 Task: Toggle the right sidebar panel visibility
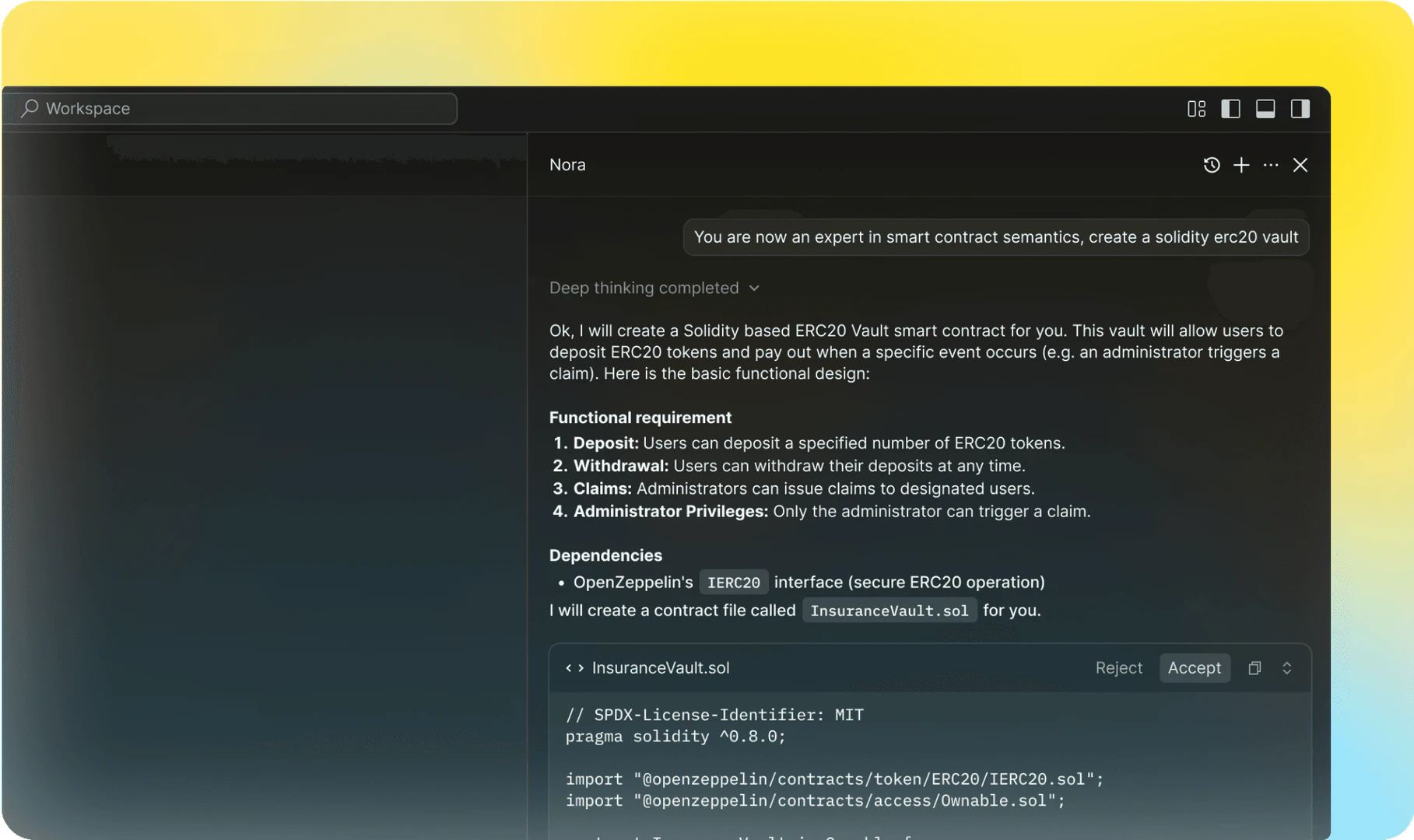1300,108
